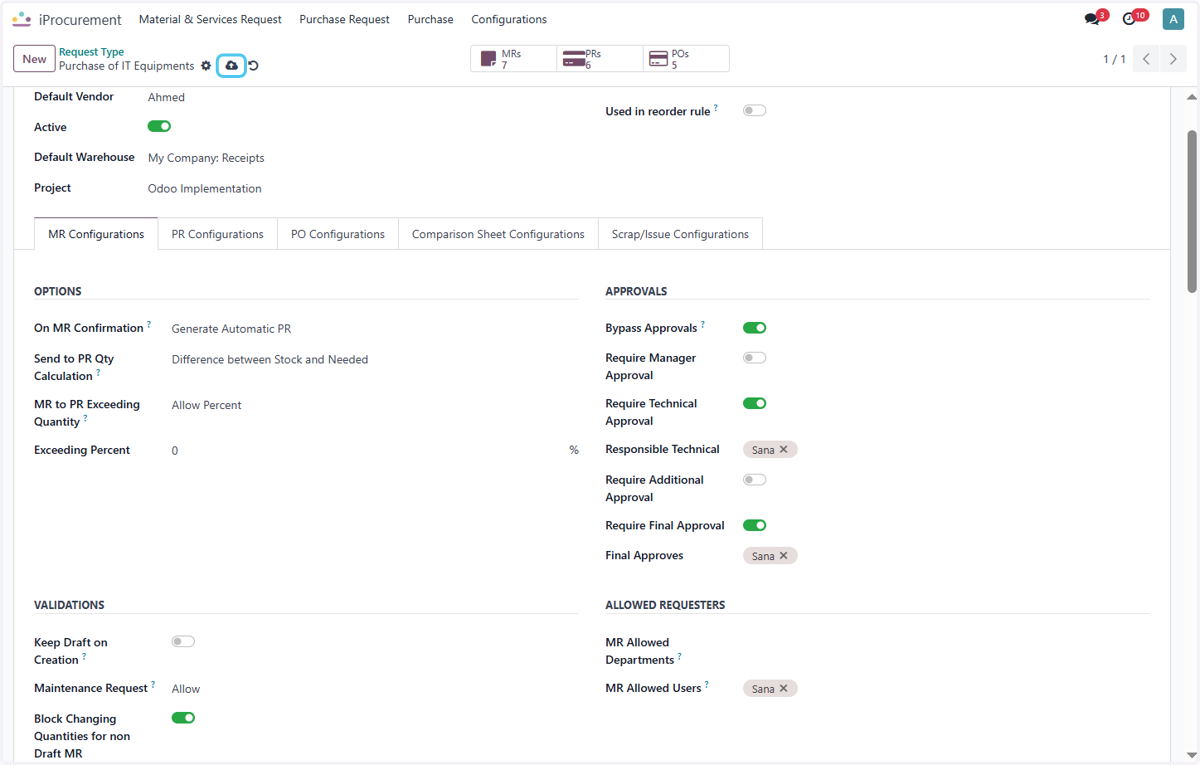Switch to MR Configurations tab
This screenshot has height=765, width=1200.
coord(96,234)
